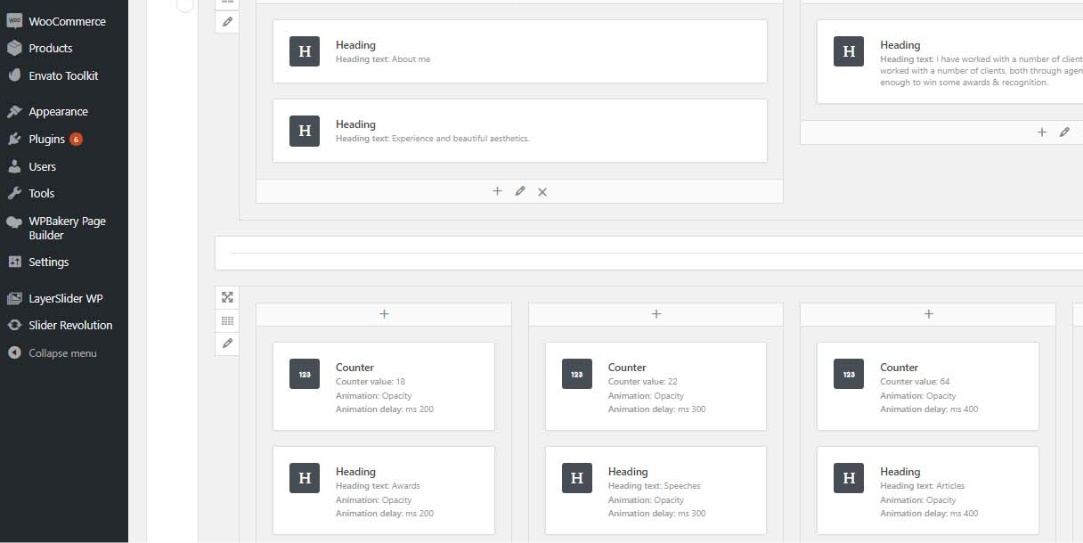
Task: Click the Collapse menu arrow icon
Action: 15,353
